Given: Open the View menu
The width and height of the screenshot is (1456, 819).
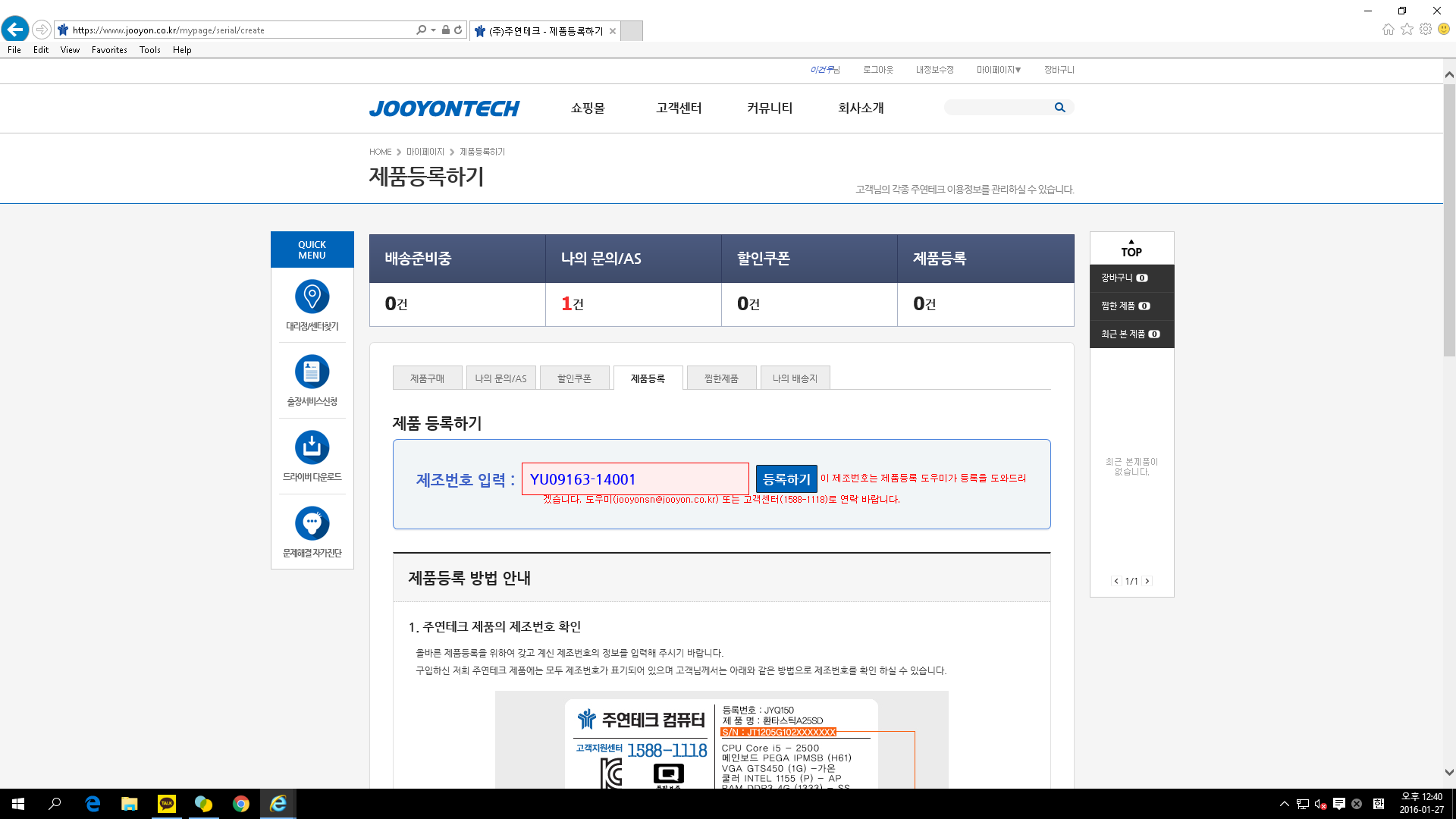Looking at the screenshot, I should click(70, 50).
